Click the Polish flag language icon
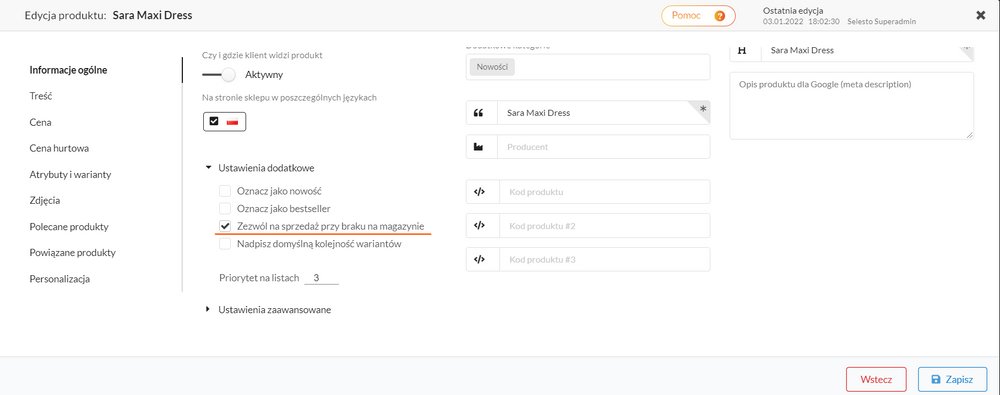 point(232,121)
